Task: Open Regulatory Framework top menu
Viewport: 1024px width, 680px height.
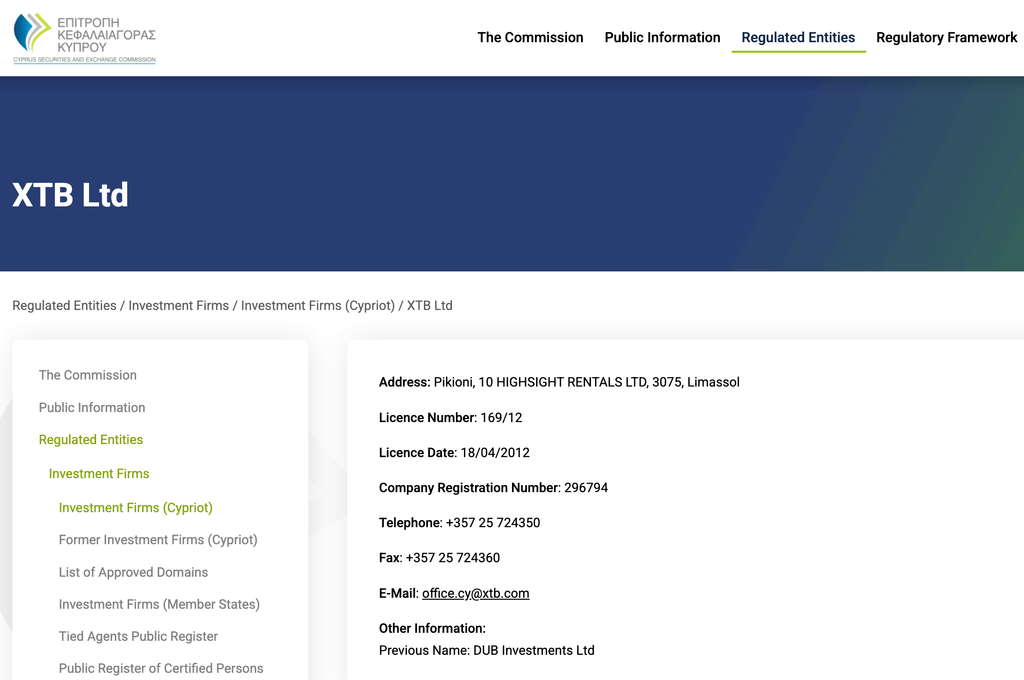Action: point(946,38)
